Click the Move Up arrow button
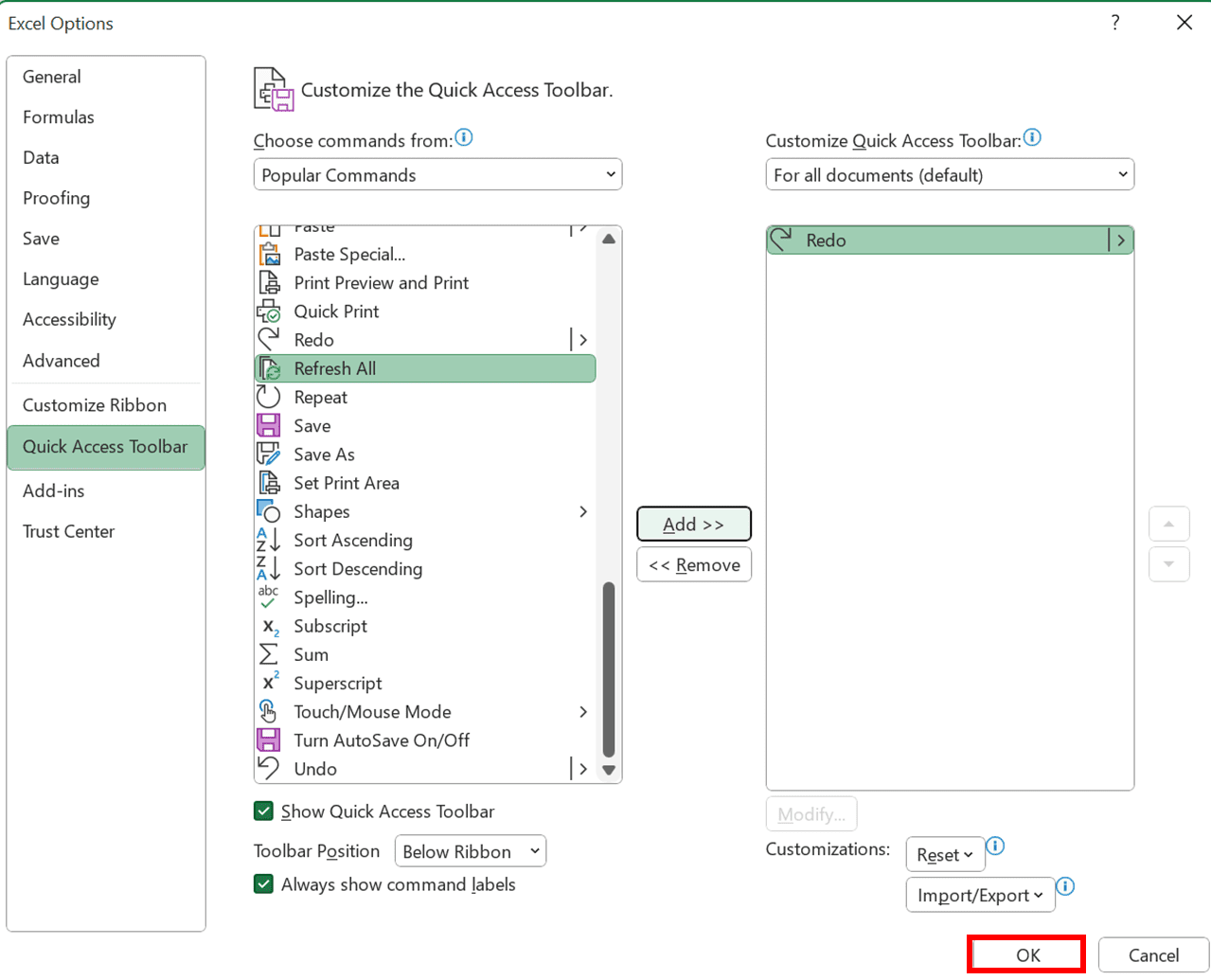Screen dimensions: 1211x980 [1168, 524]
